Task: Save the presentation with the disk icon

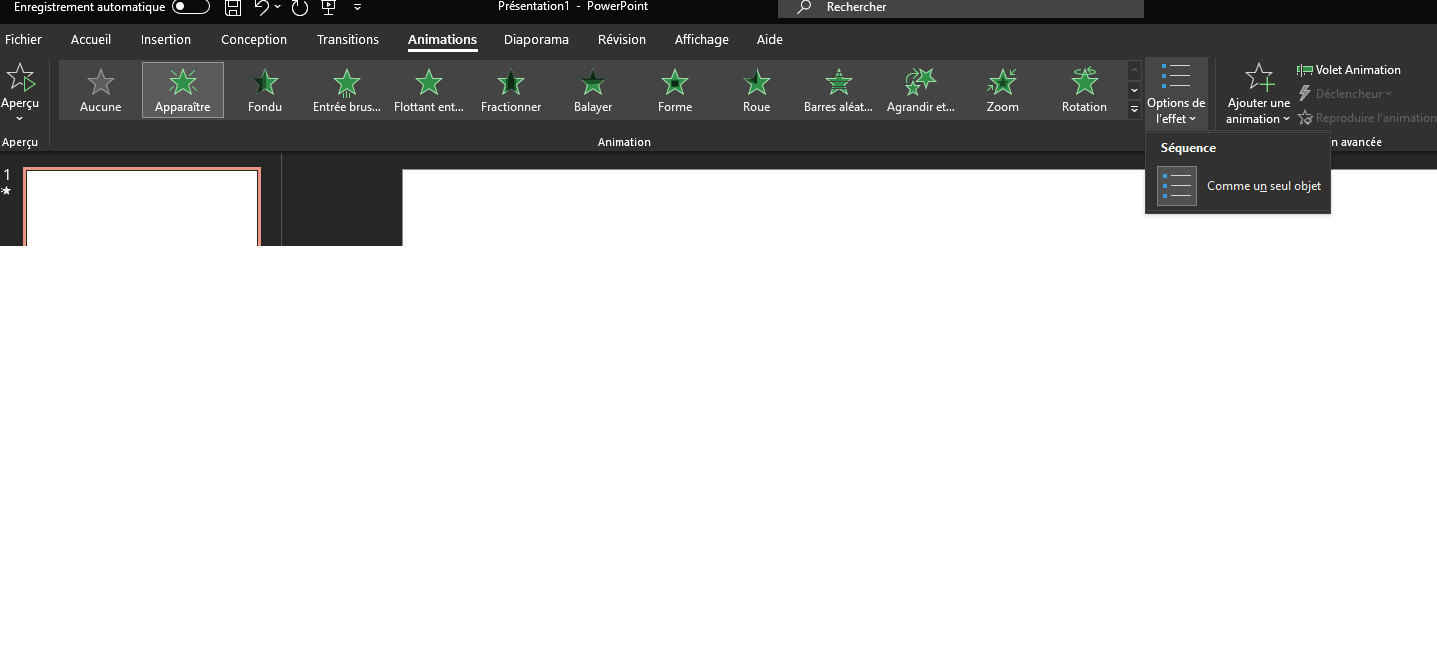Action: [x=233, y=8]
